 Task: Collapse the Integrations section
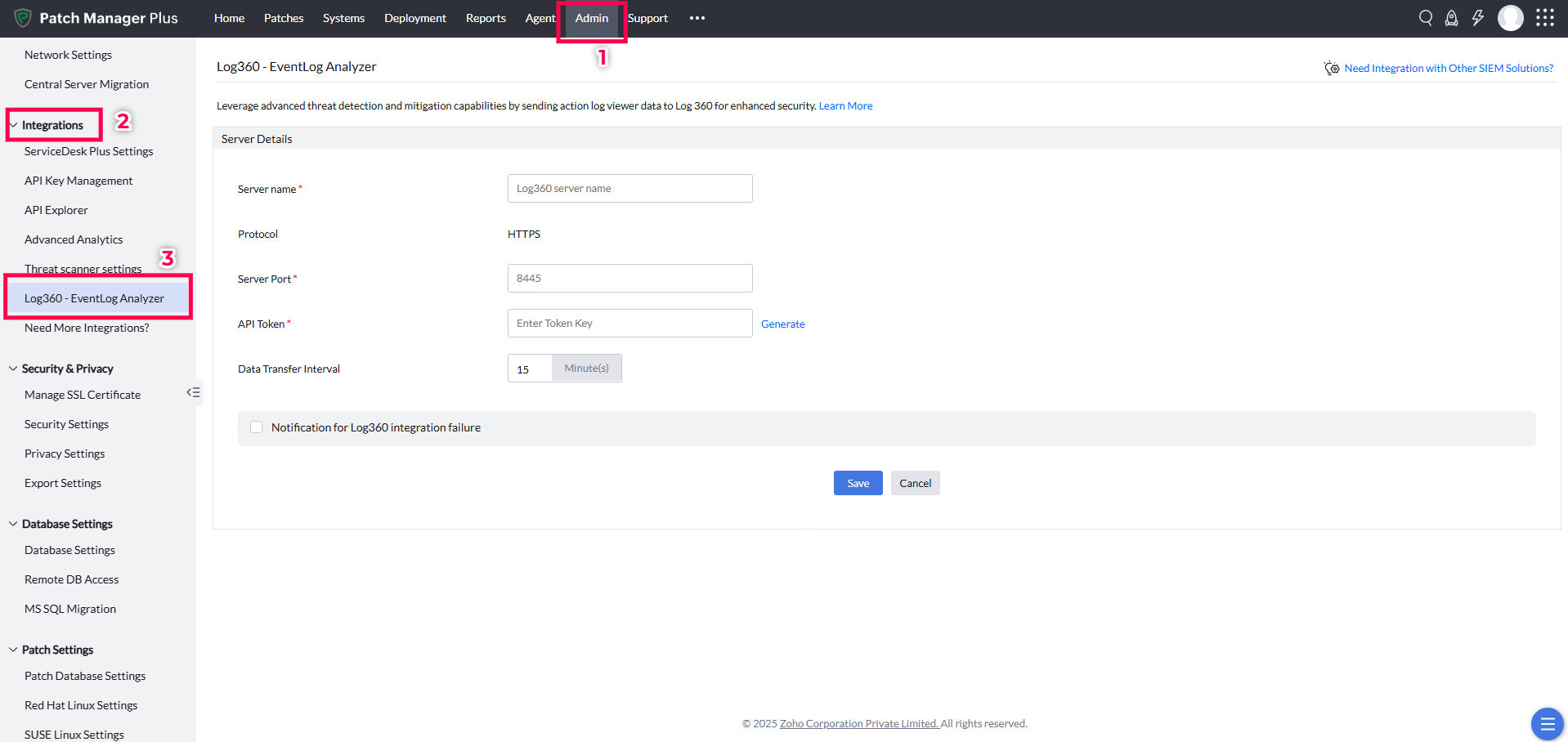[13, 125]
